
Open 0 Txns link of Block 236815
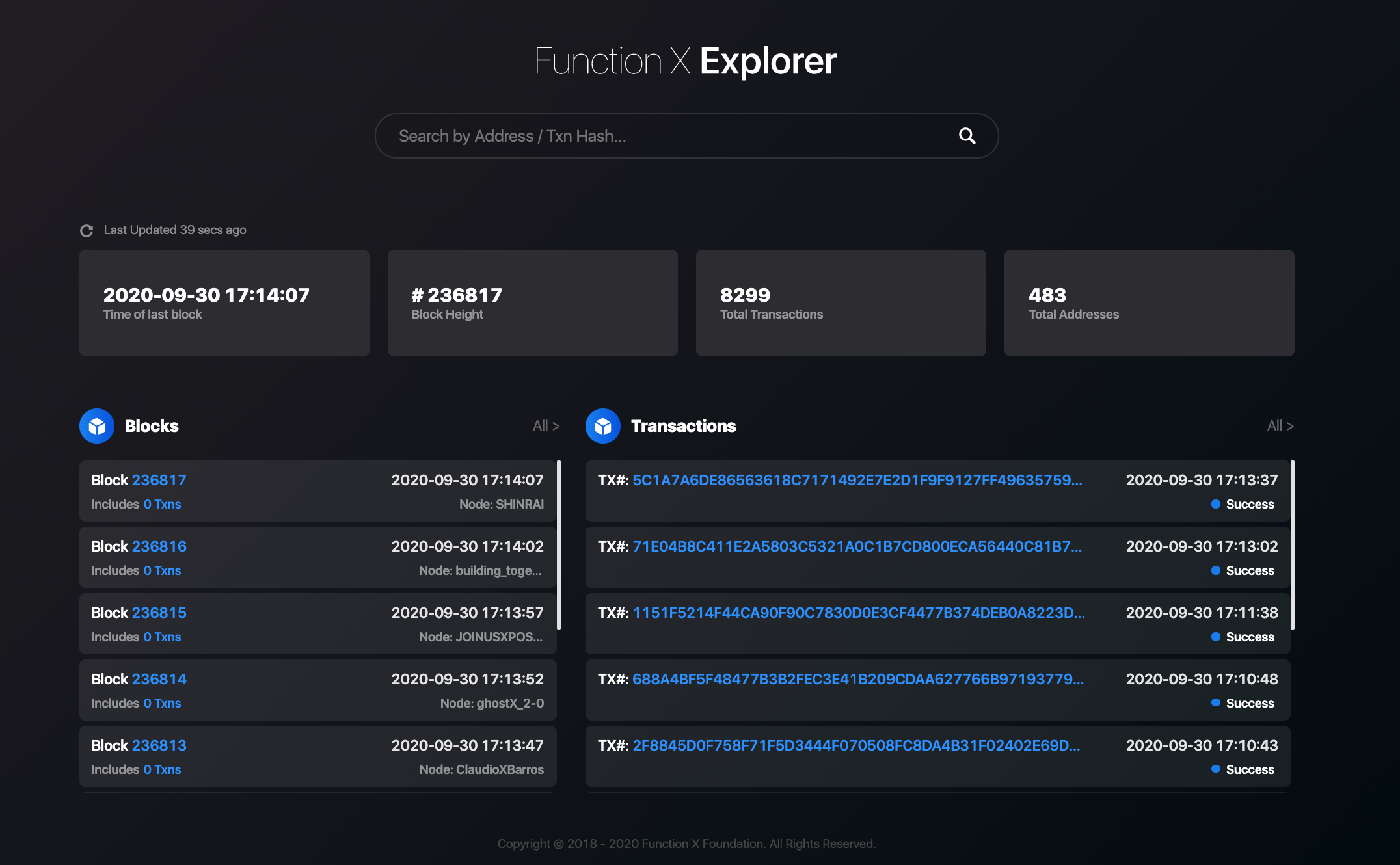tap(162, 637)
